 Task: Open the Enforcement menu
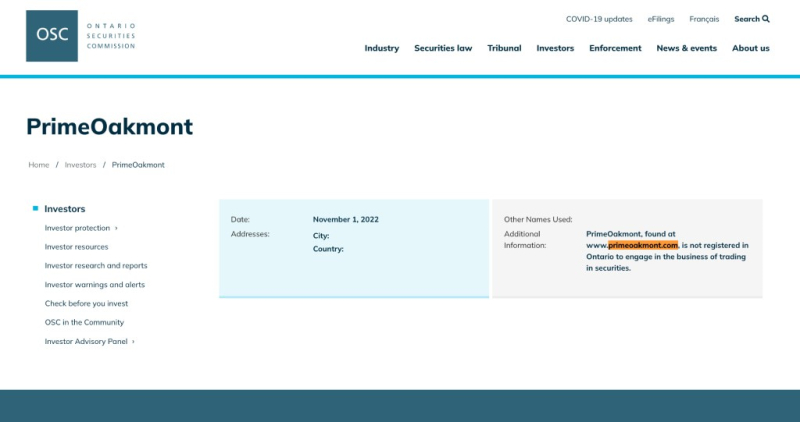tap(615, 48)
